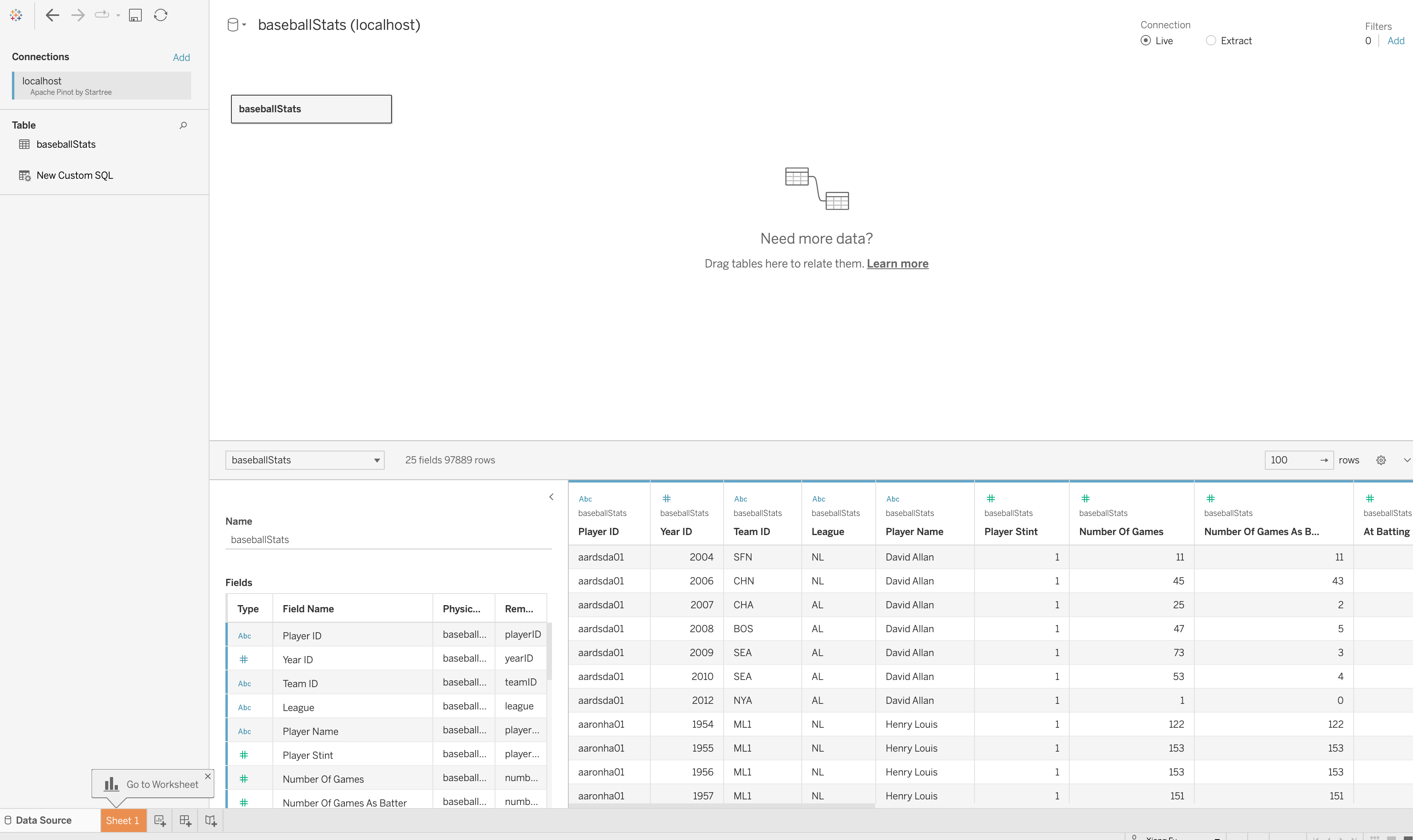Switch to the Sheet 1 tab
1413x840 pixels.
click(x=123, y=820)
